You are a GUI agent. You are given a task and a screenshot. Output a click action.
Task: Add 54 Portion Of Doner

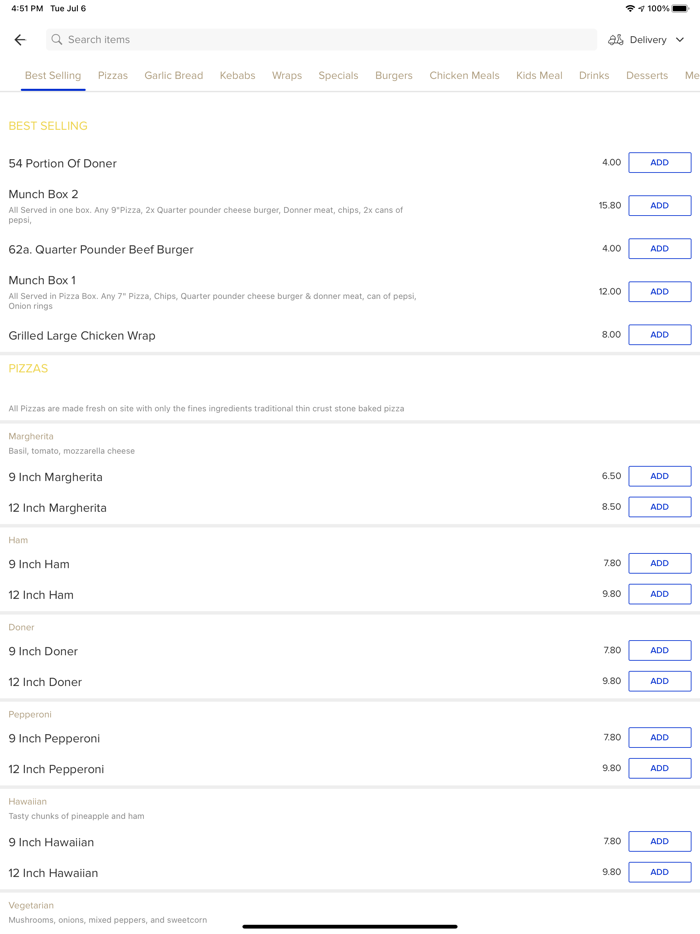tap(659, 163)
